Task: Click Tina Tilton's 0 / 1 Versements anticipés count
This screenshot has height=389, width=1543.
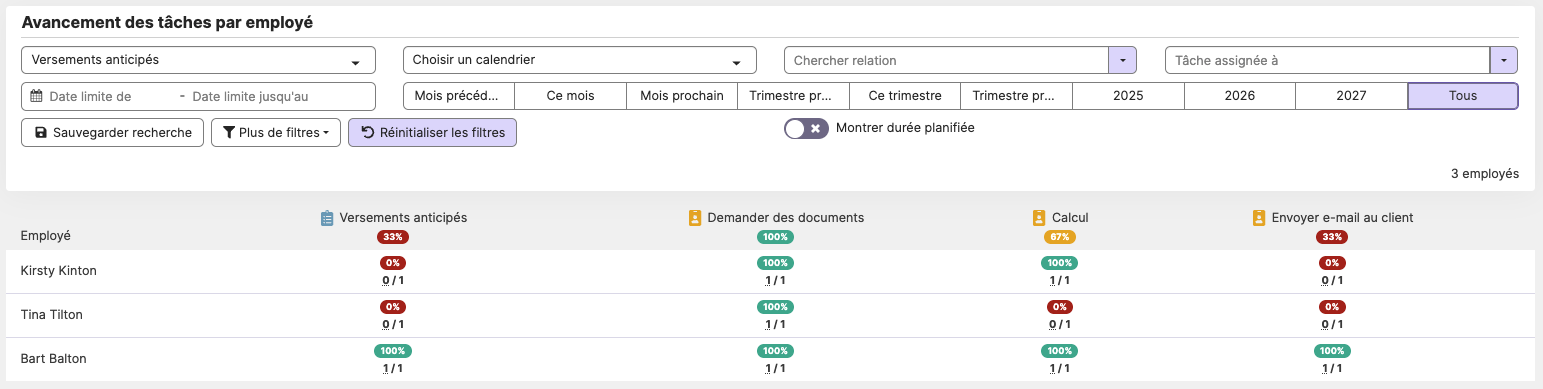Action: pos(393,324)
